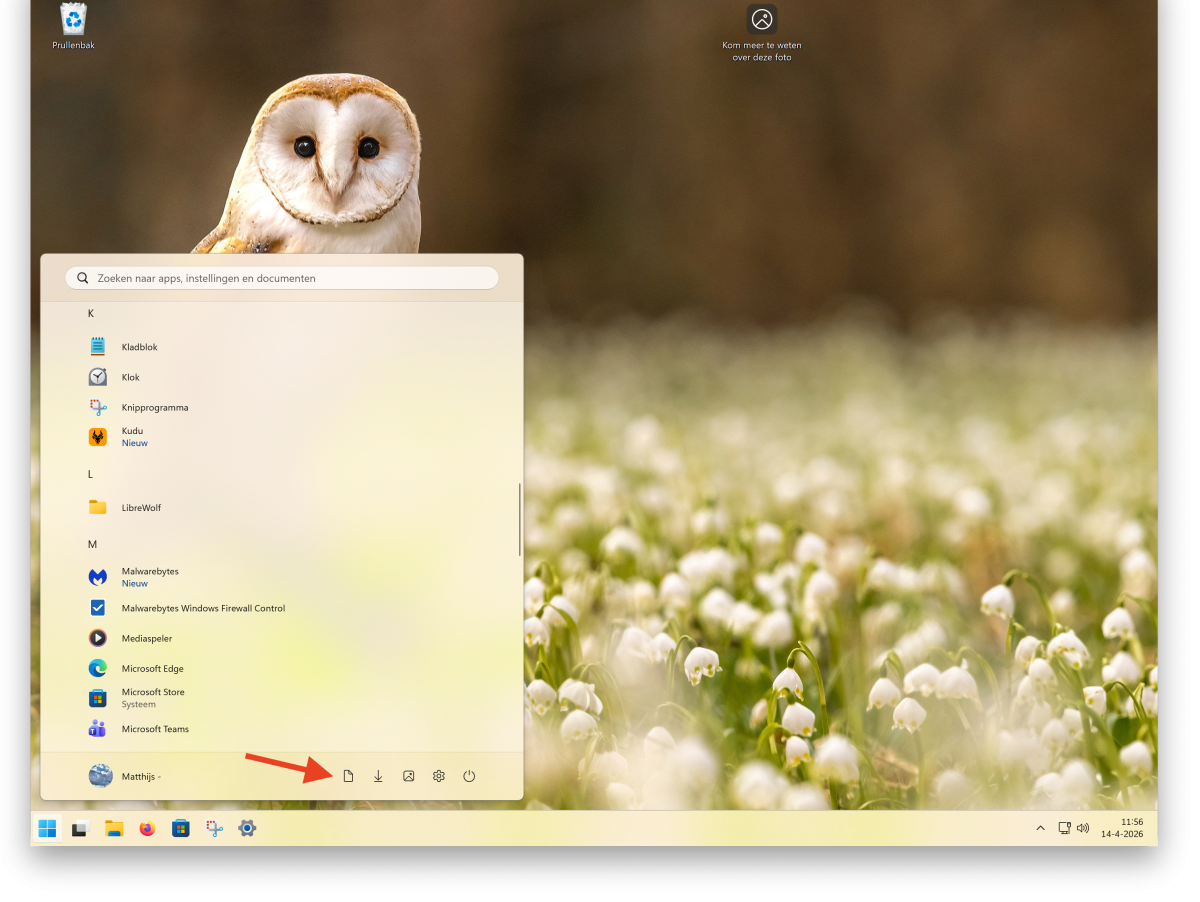Open the Downloads folder shortcut
The width and height of the screenshot is (1200, 902).
click(378, 776)
